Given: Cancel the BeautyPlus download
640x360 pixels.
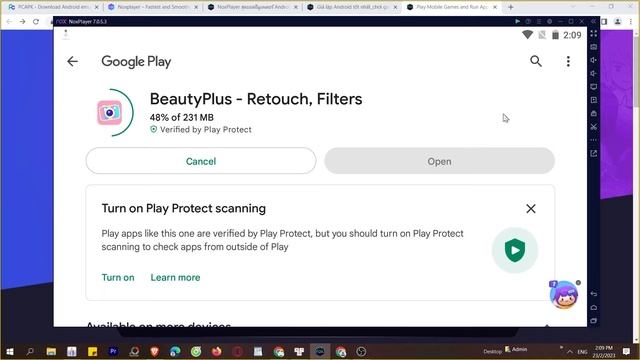Looking at the screenshot, I should pyautogui.click(x=201, y=161).
